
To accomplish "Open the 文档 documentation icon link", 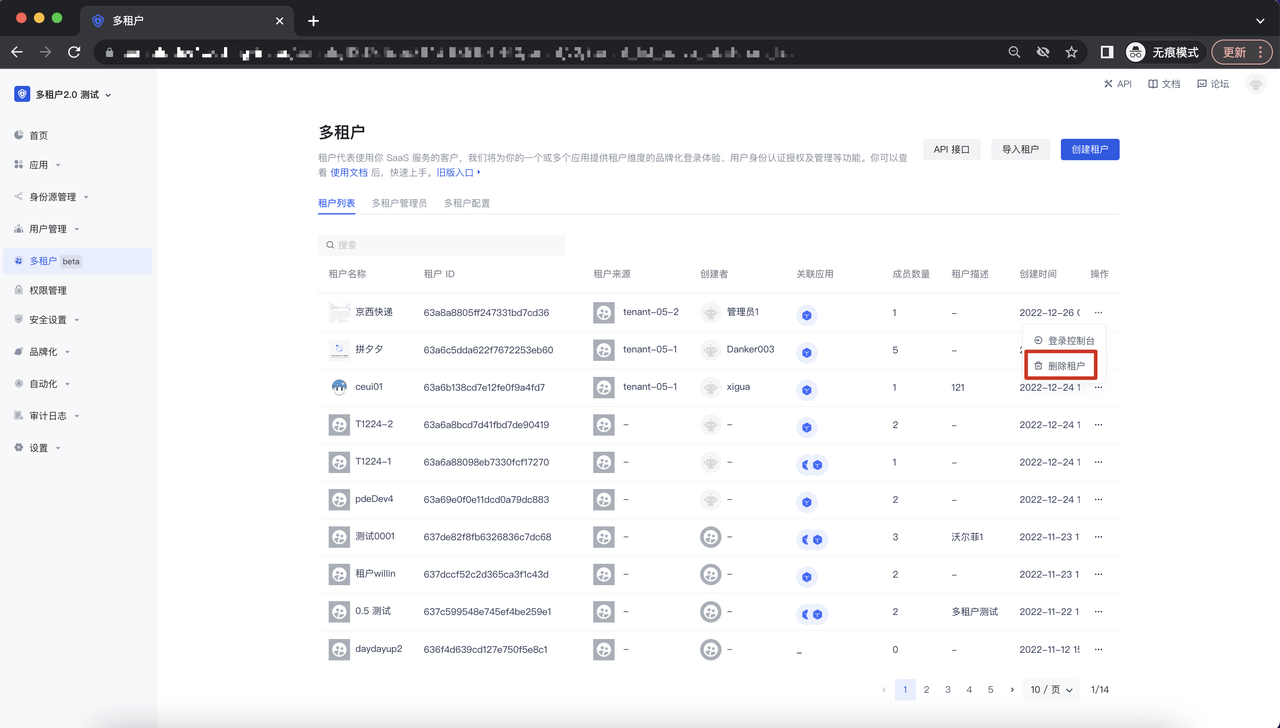I will (1164, 84).
